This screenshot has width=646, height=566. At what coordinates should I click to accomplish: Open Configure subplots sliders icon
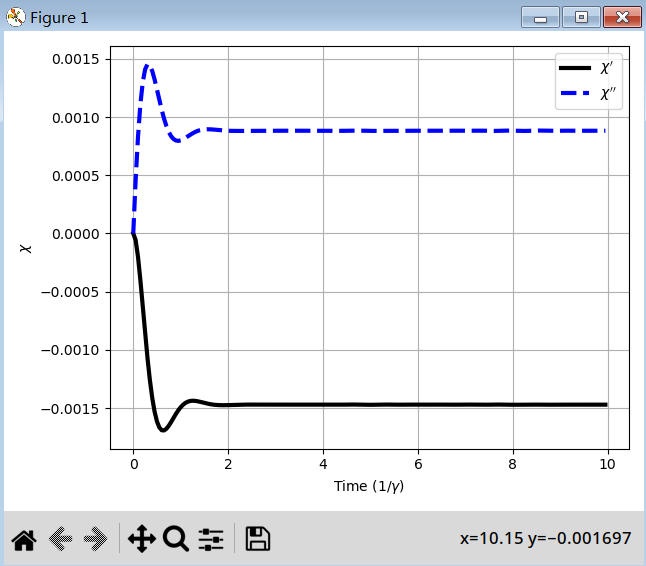[x=211, y=540]
